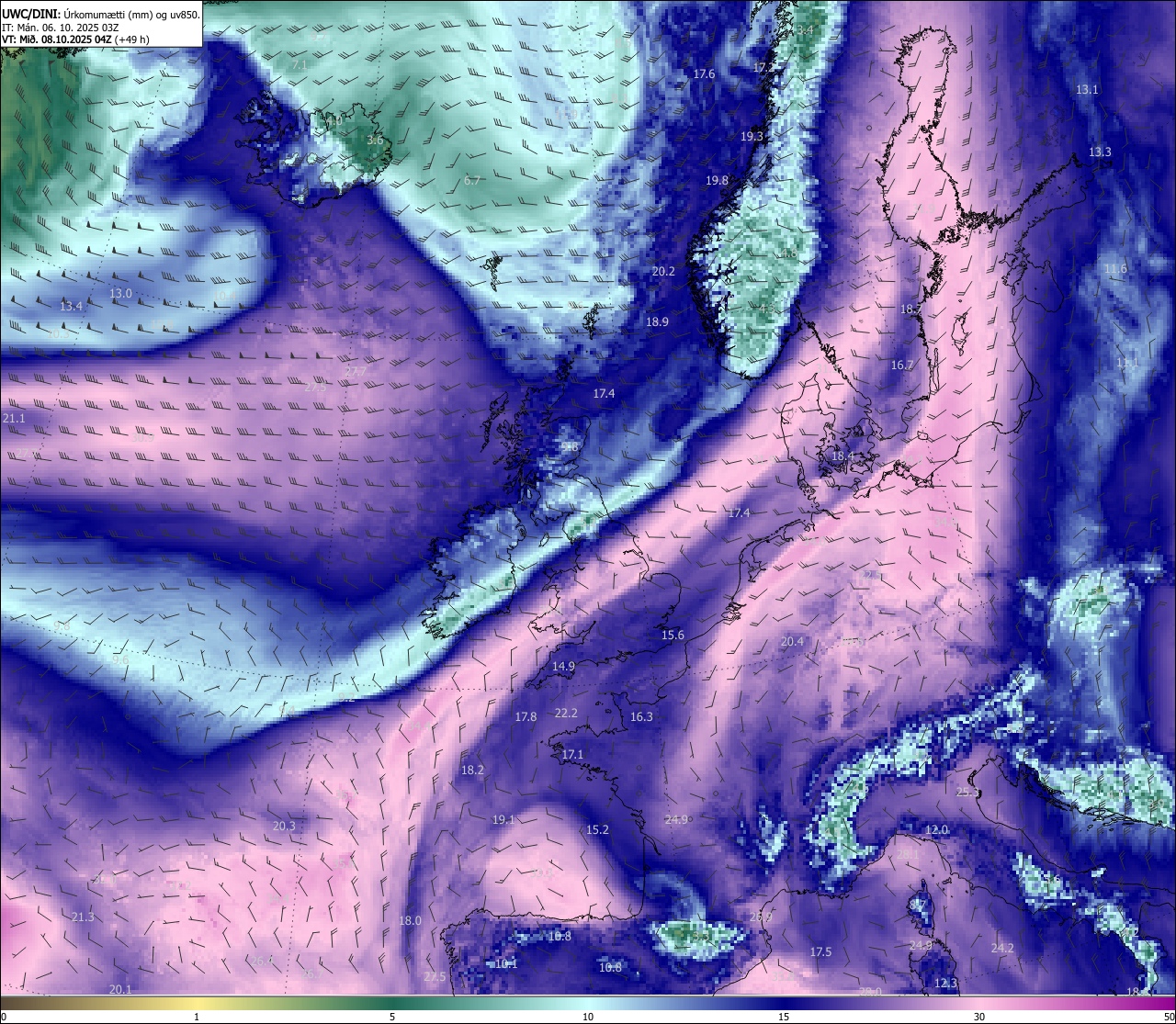Screen dimensions: 1176x1024
Task: Click the 19.3 value on the map
Action: tap(752, 136)
